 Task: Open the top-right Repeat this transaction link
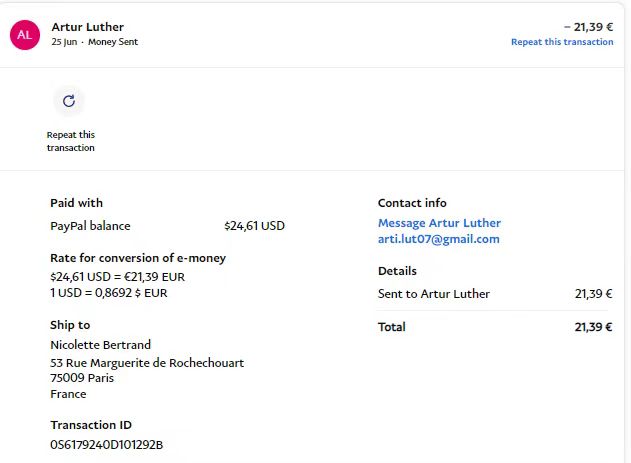point(562,42)
